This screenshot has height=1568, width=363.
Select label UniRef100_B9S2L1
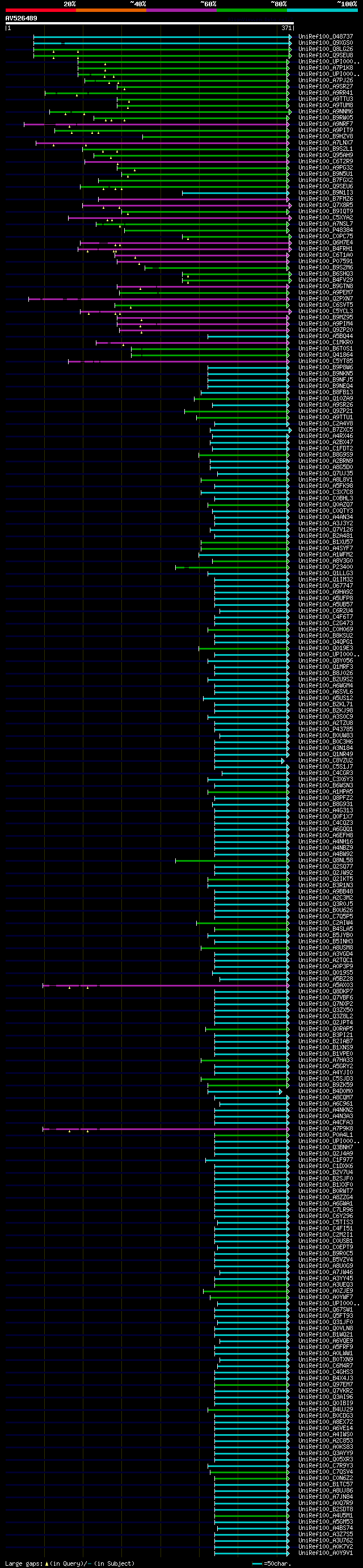(325, 149)
